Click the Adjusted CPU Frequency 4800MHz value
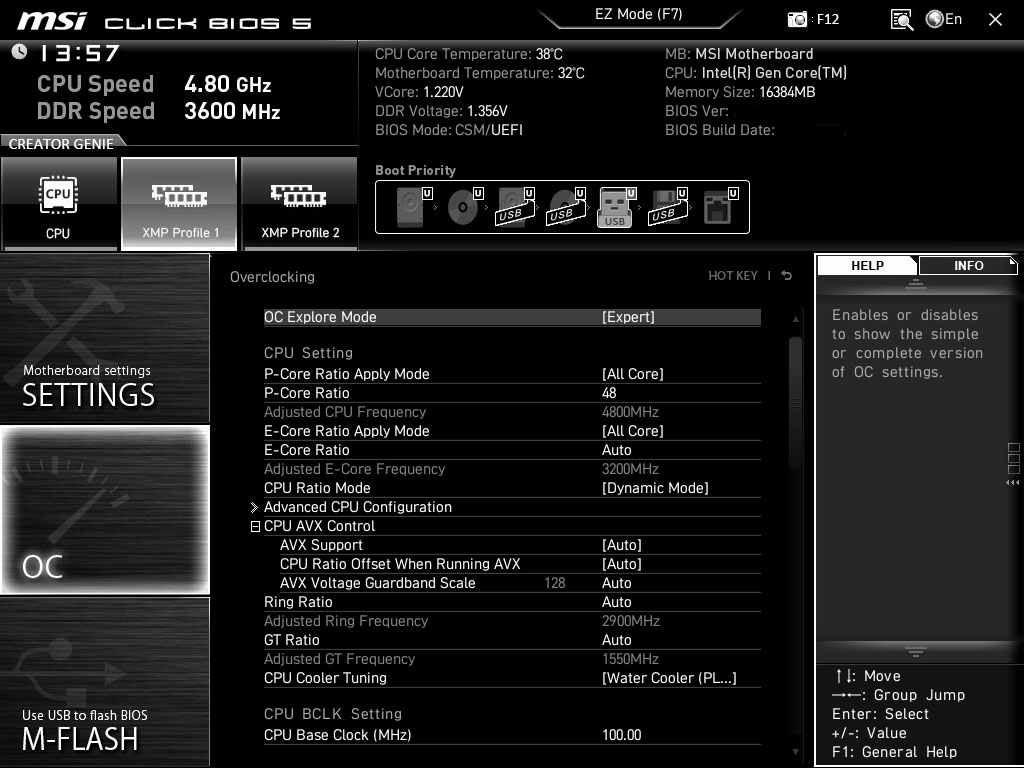The height and width of the screenshot is (768, 1024). tap(630, 412)
